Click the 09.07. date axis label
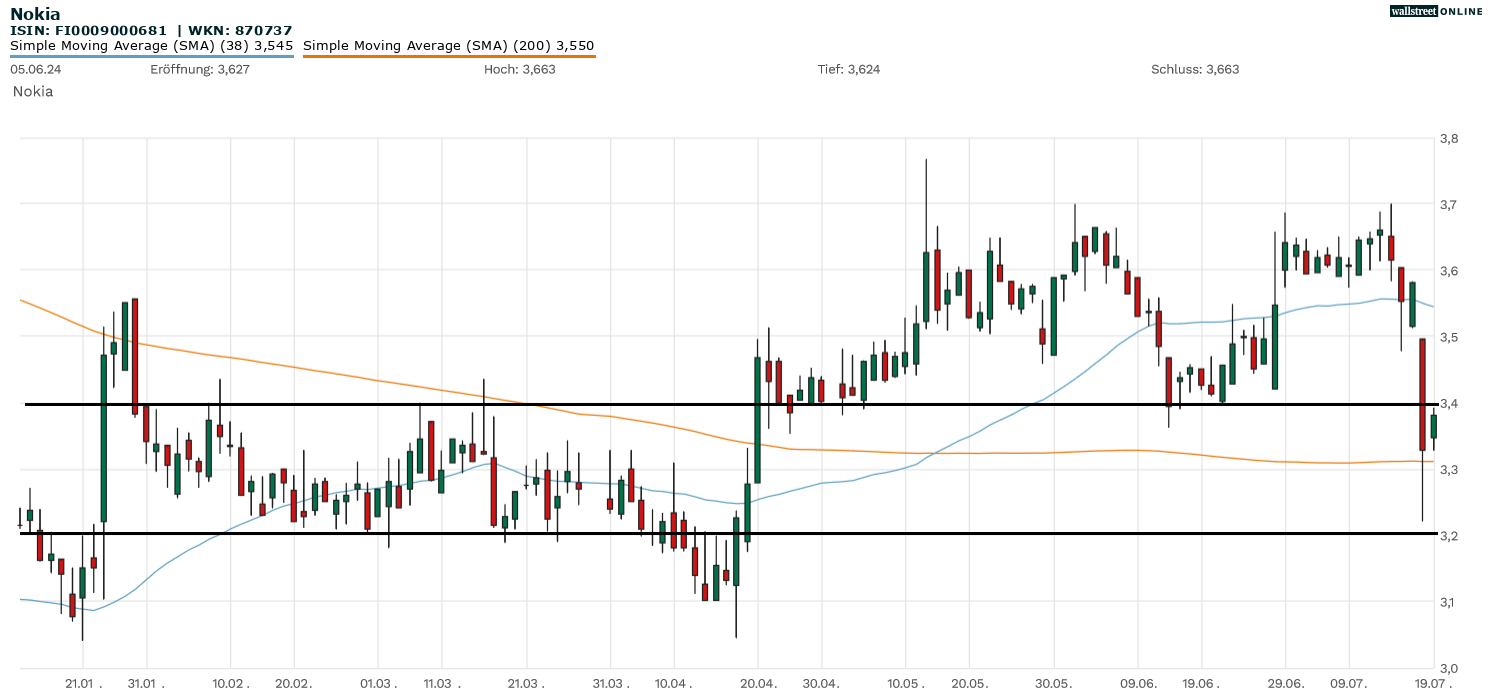 point(1348,683)
